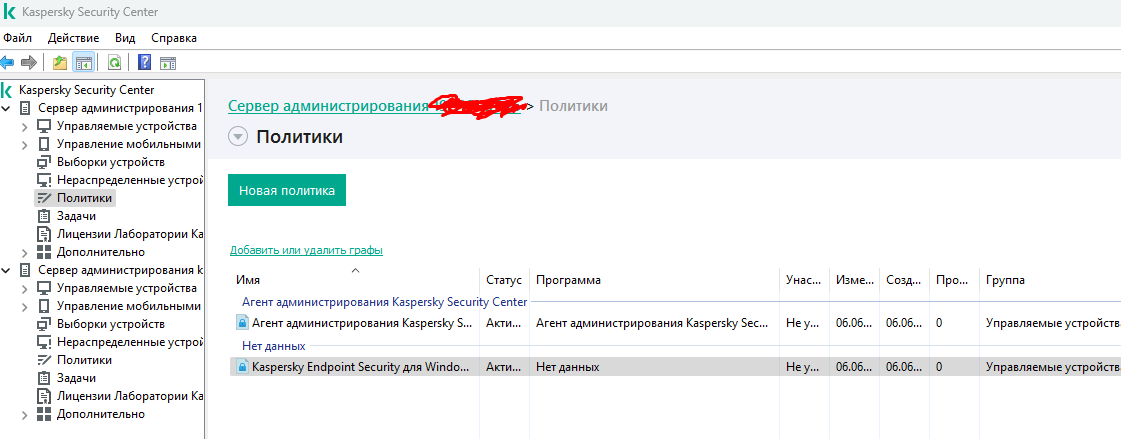
Task: Expand Дополнительно under server k
Action: pyautogui.click(x=25, y=414)
